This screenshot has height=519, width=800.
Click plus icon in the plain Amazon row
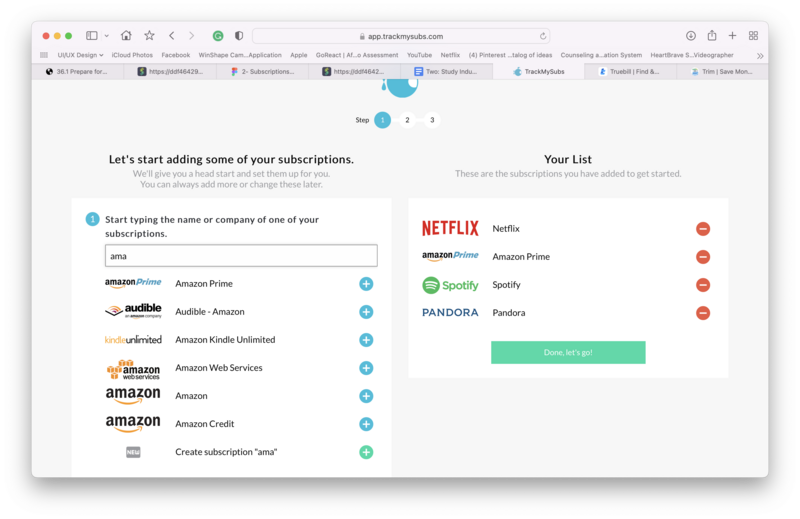point(366,396)
